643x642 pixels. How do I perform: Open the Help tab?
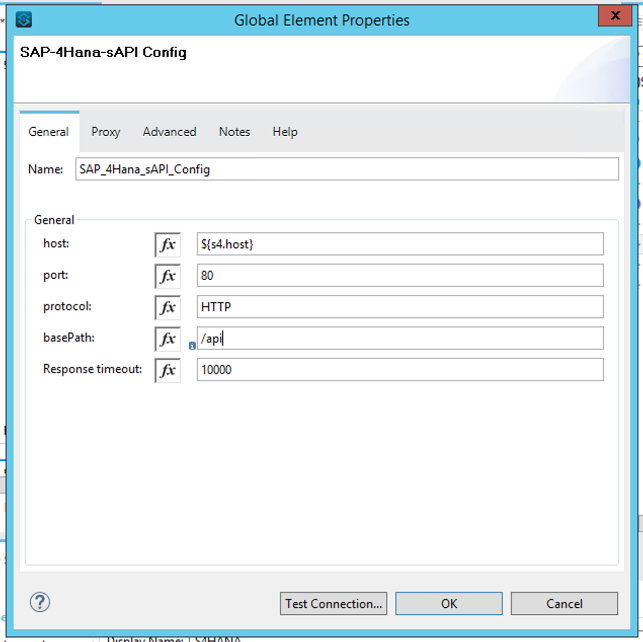click(x=285, y=132)
